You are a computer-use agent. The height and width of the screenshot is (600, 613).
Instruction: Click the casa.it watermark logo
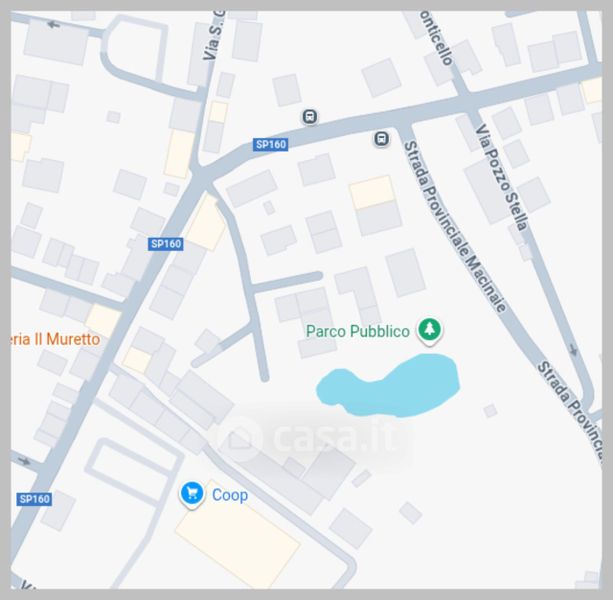(307, 436)
